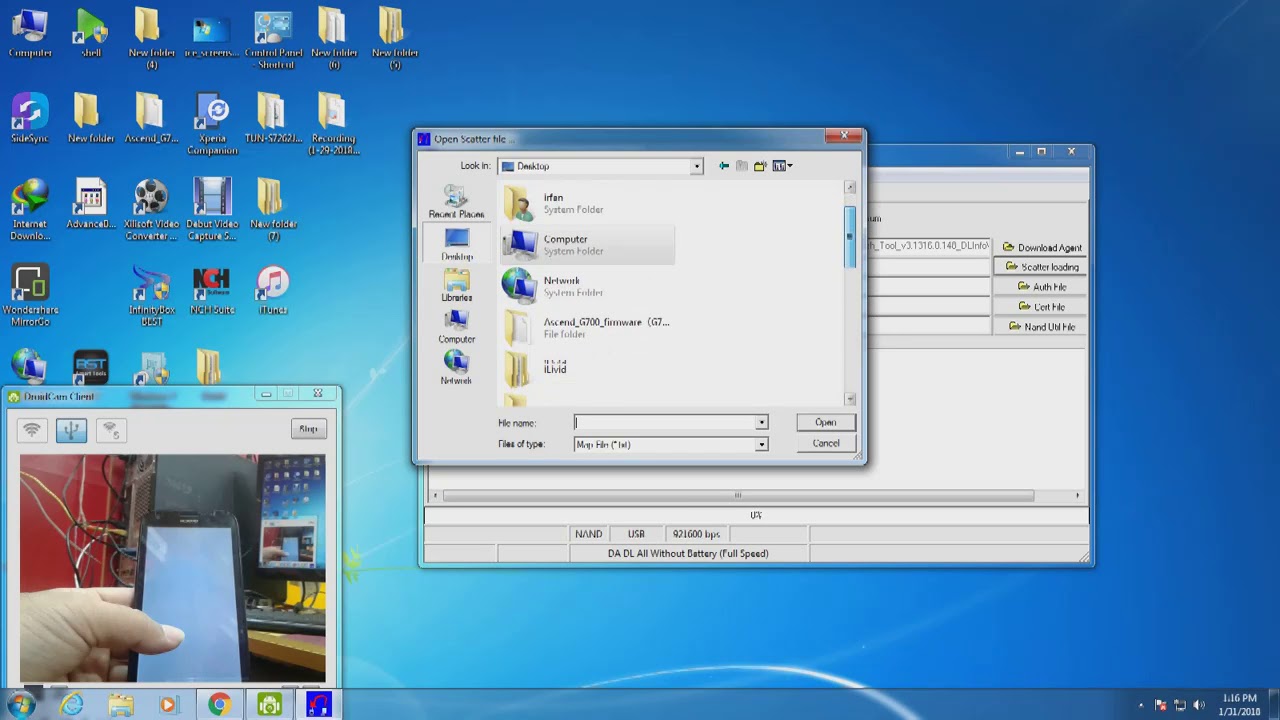Click the file name input field

pyautogui.click(x=664, y=423)
